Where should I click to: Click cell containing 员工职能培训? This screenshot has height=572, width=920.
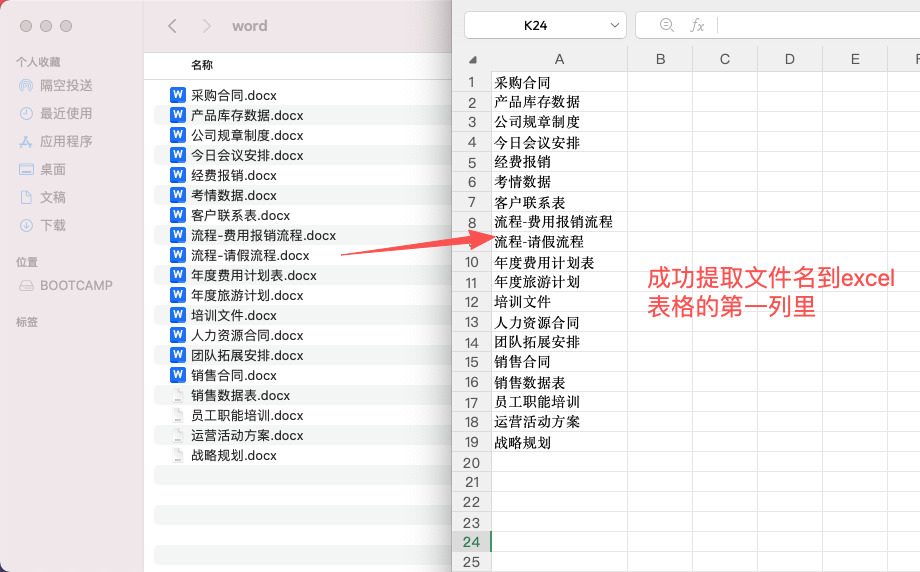559,402
